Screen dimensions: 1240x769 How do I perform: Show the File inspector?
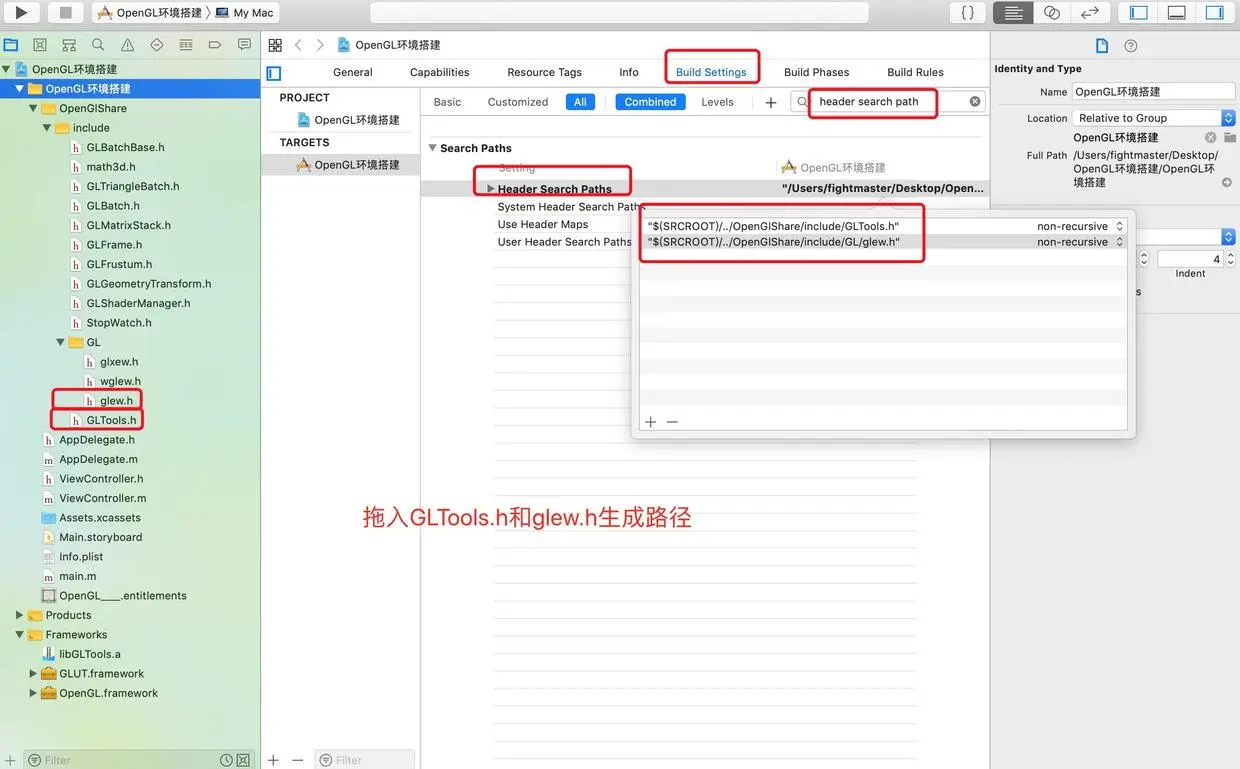click(x=1102, y=46)
